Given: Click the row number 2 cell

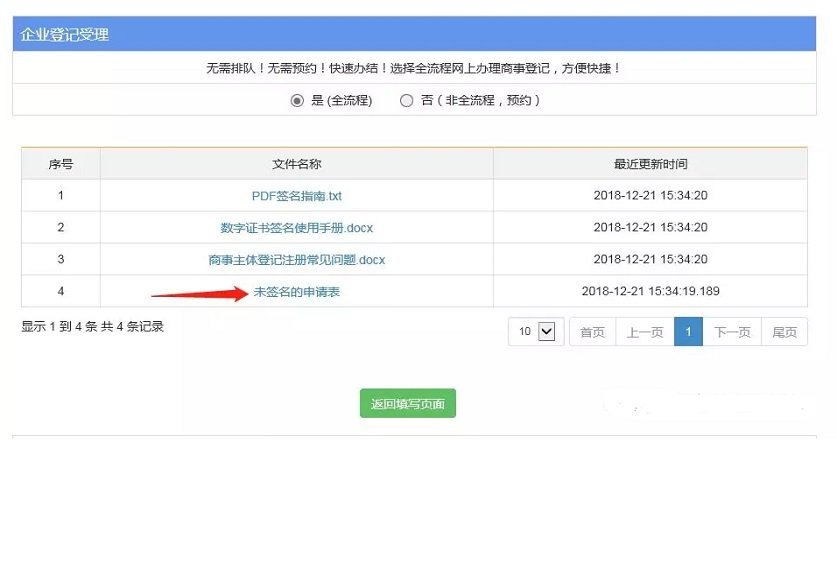Looking at the screenshot, I should pos(61,227).
